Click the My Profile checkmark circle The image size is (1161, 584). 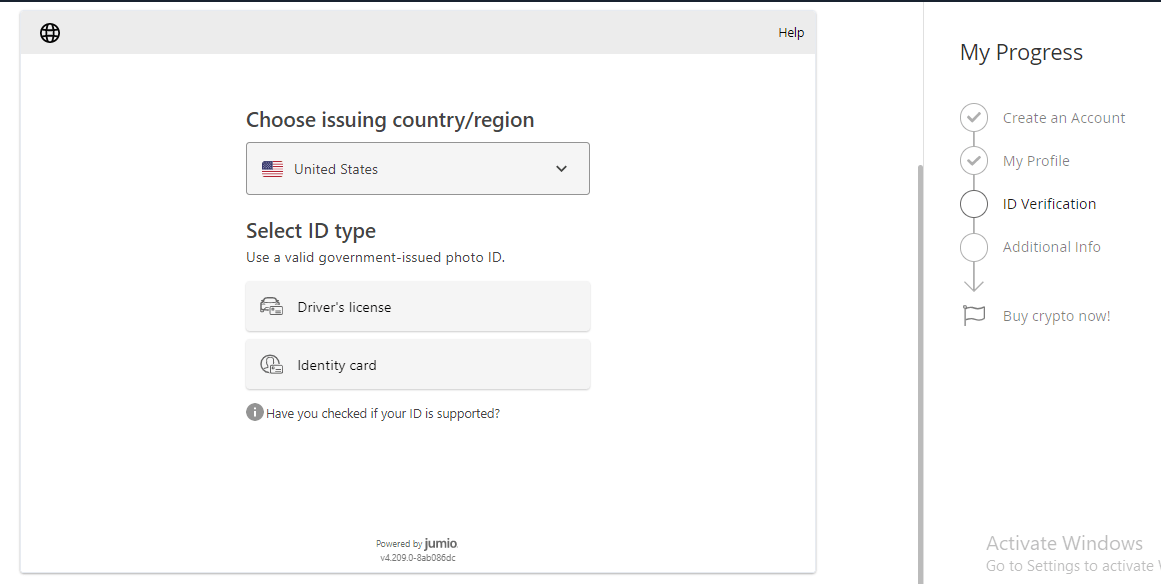(x=974, y=161)
